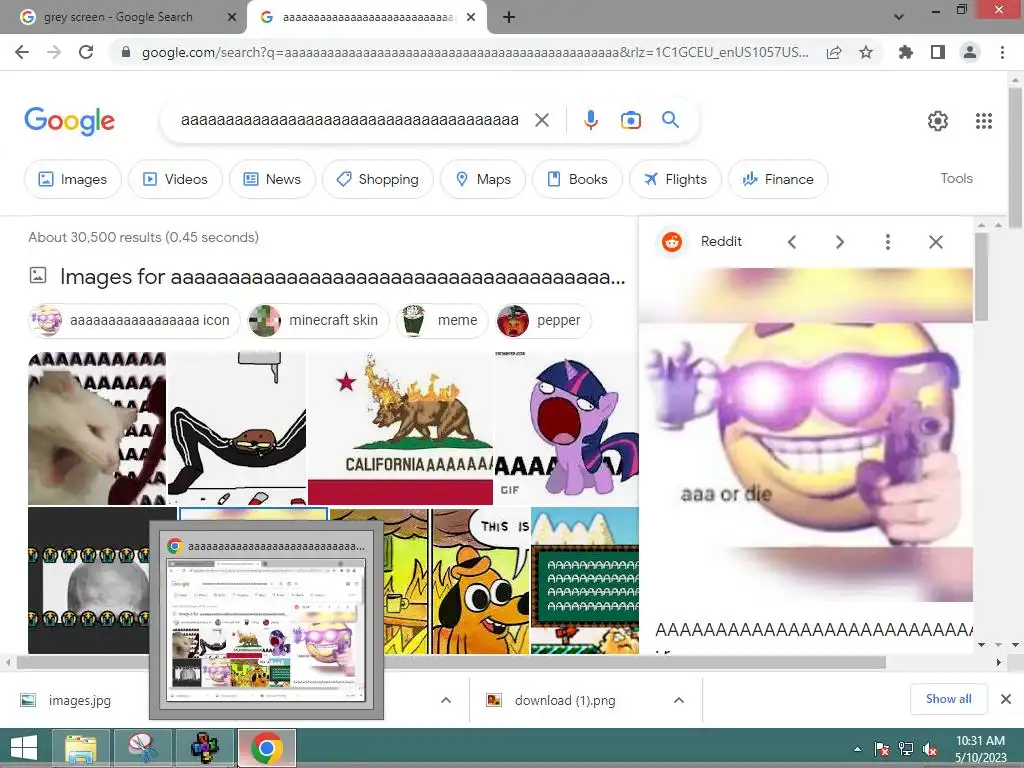Click the address bar URL
The height and width of the screenshot is (768, 1024).
[475, 52]
